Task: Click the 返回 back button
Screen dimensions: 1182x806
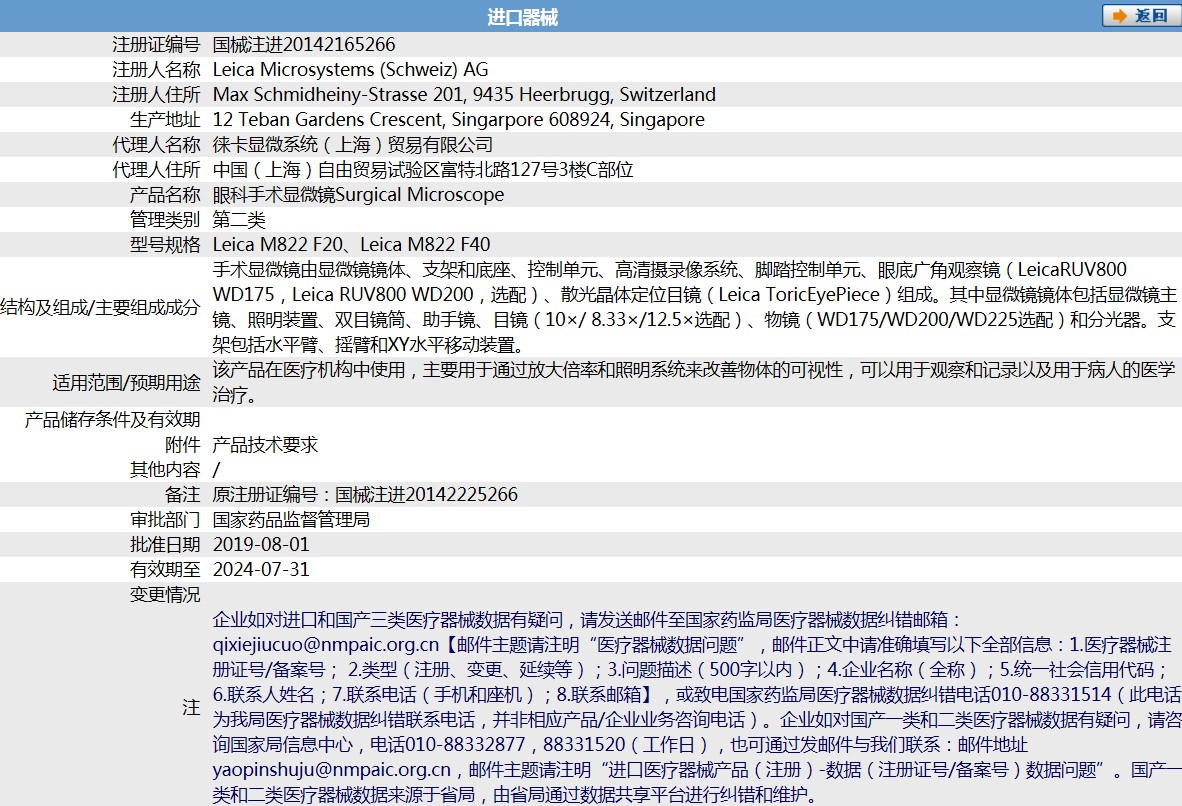Action: click(x=1141, y=16)
